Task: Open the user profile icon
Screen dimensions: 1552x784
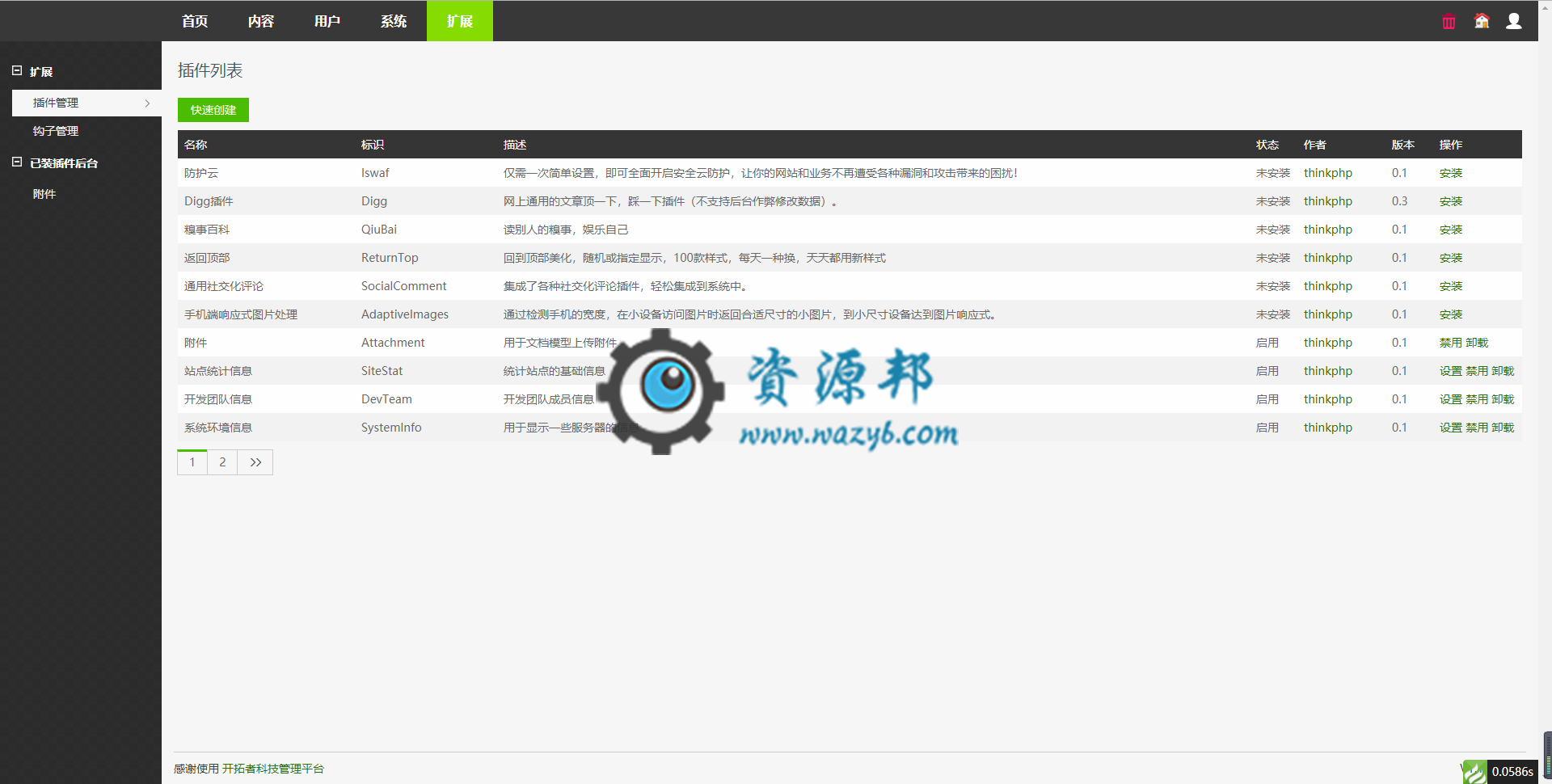Action: pos(1514,21)
